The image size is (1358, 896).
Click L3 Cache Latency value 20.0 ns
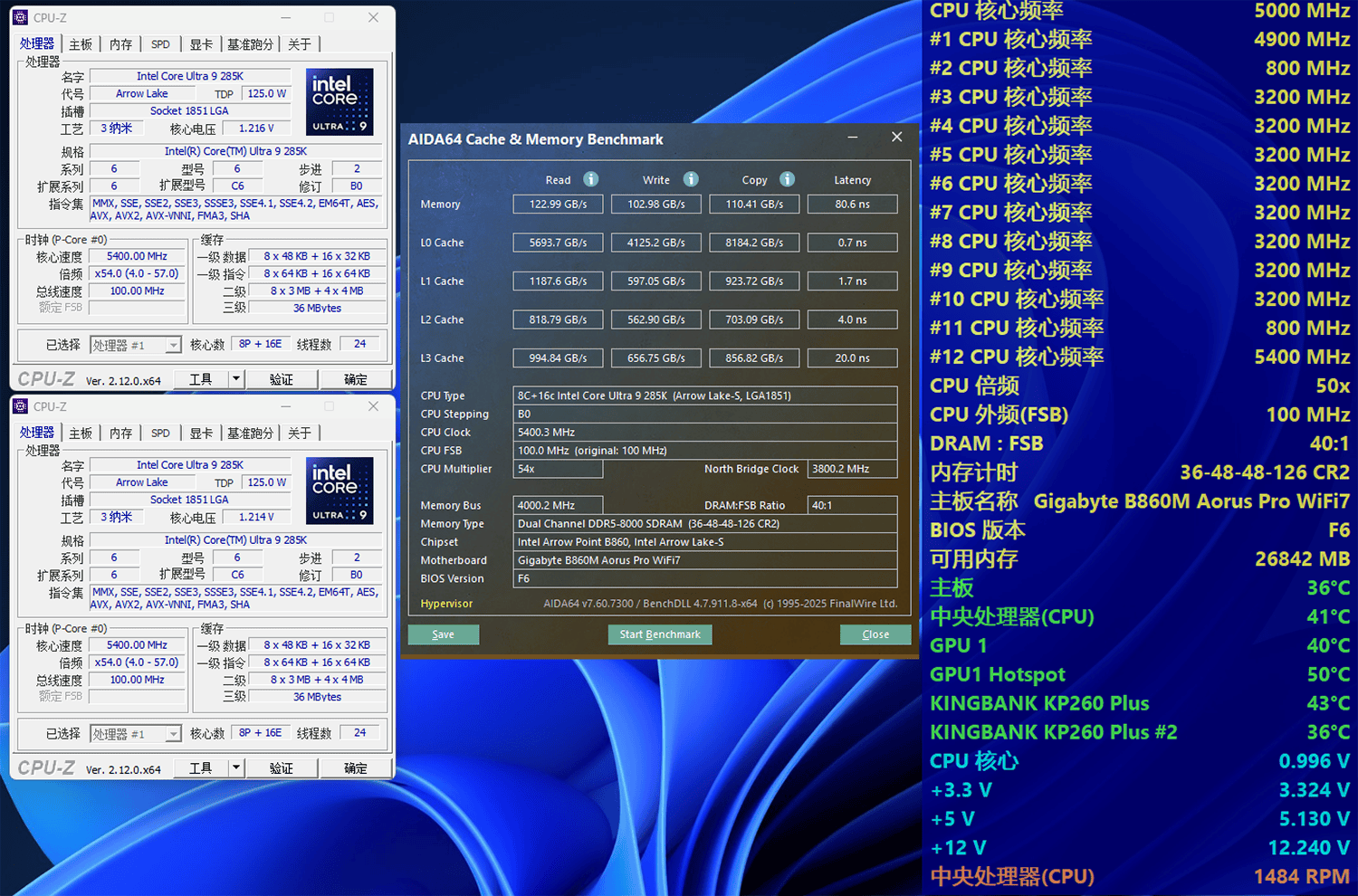pyautogui.click(x=853, y=358)
